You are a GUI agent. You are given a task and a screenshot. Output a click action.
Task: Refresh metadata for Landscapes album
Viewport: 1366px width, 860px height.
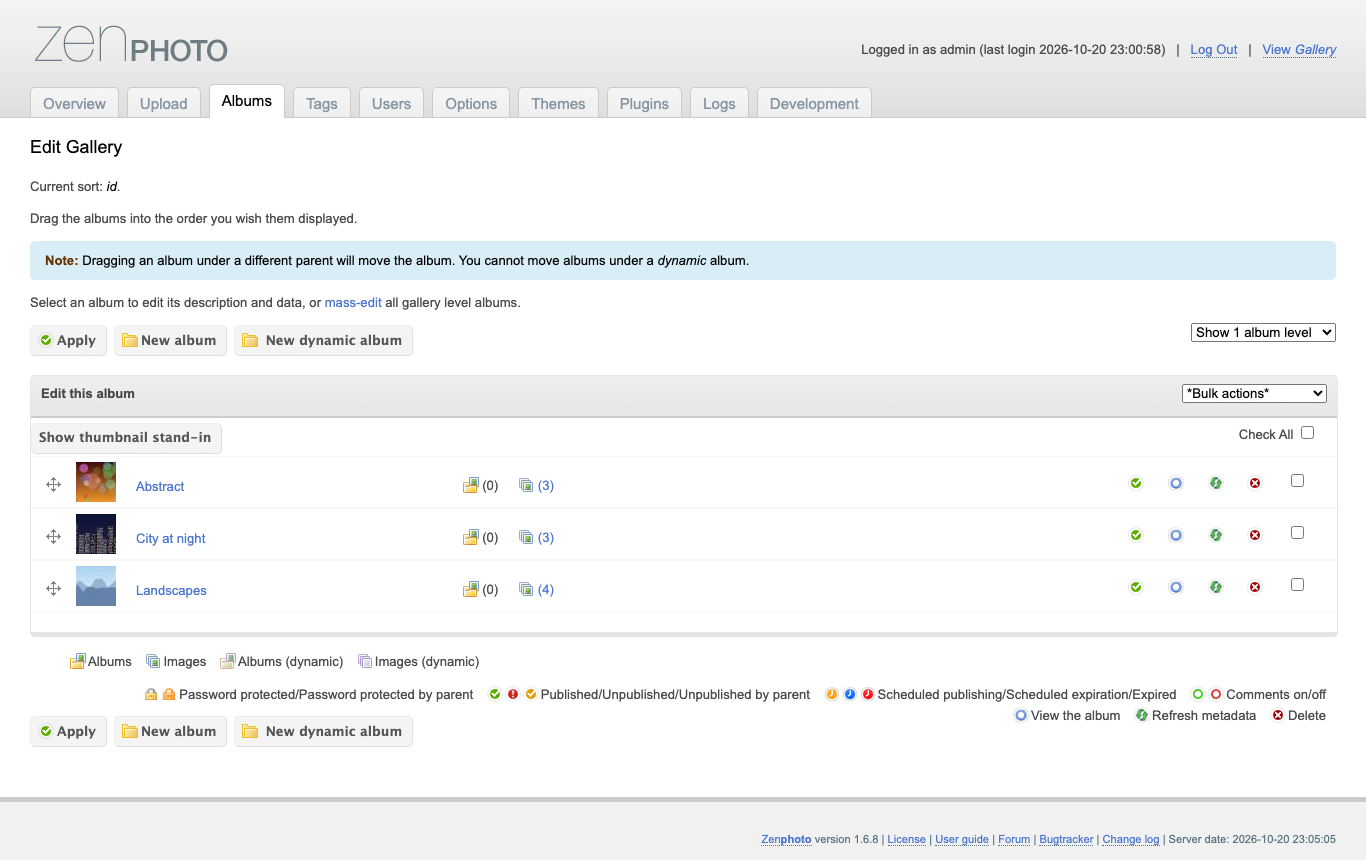tap(1216, 587)
